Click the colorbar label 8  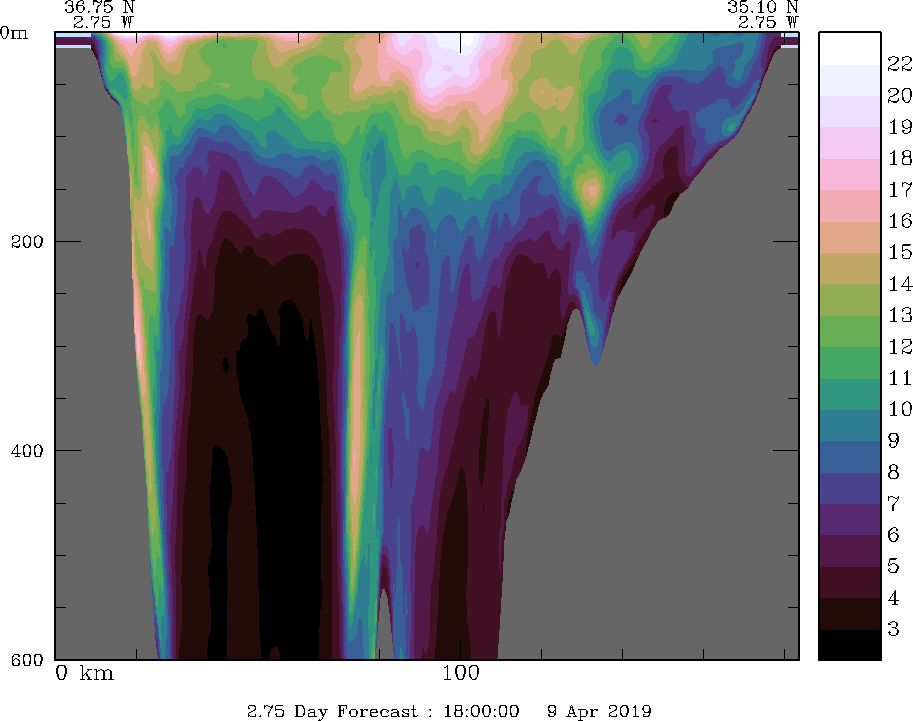coord(894,472)
